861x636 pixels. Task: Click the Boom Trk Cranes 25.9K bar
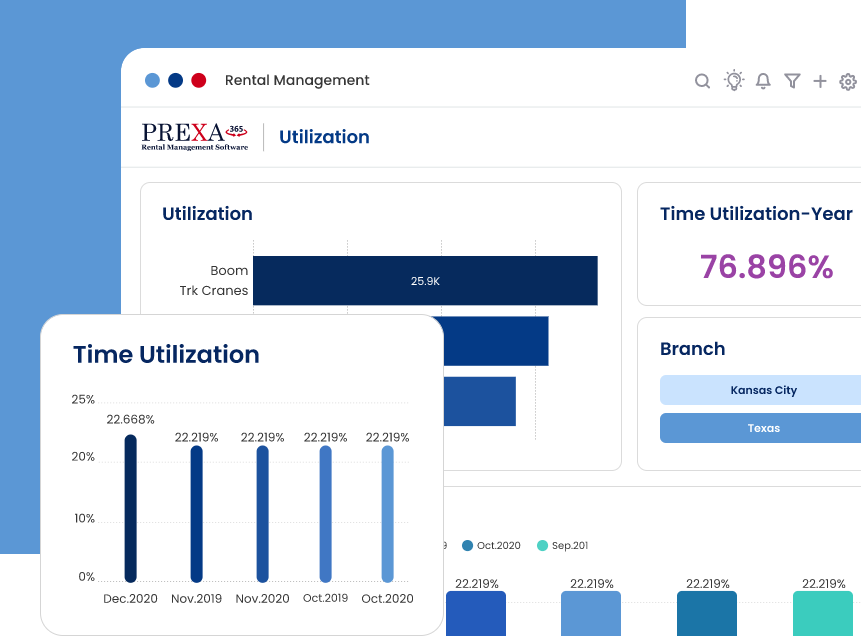click(425, 281)
